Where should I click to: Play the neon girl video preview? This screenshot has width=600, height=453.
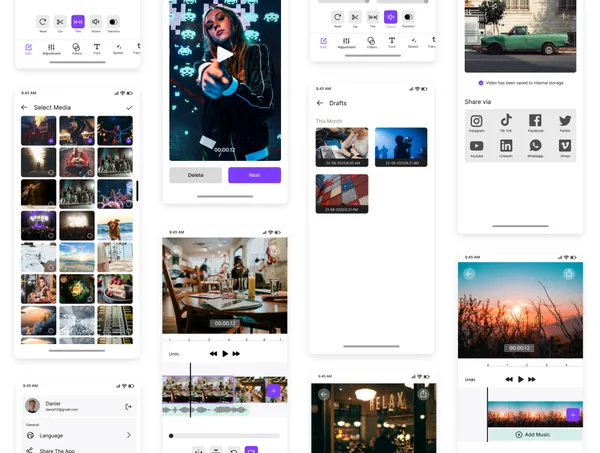(225, 54)
